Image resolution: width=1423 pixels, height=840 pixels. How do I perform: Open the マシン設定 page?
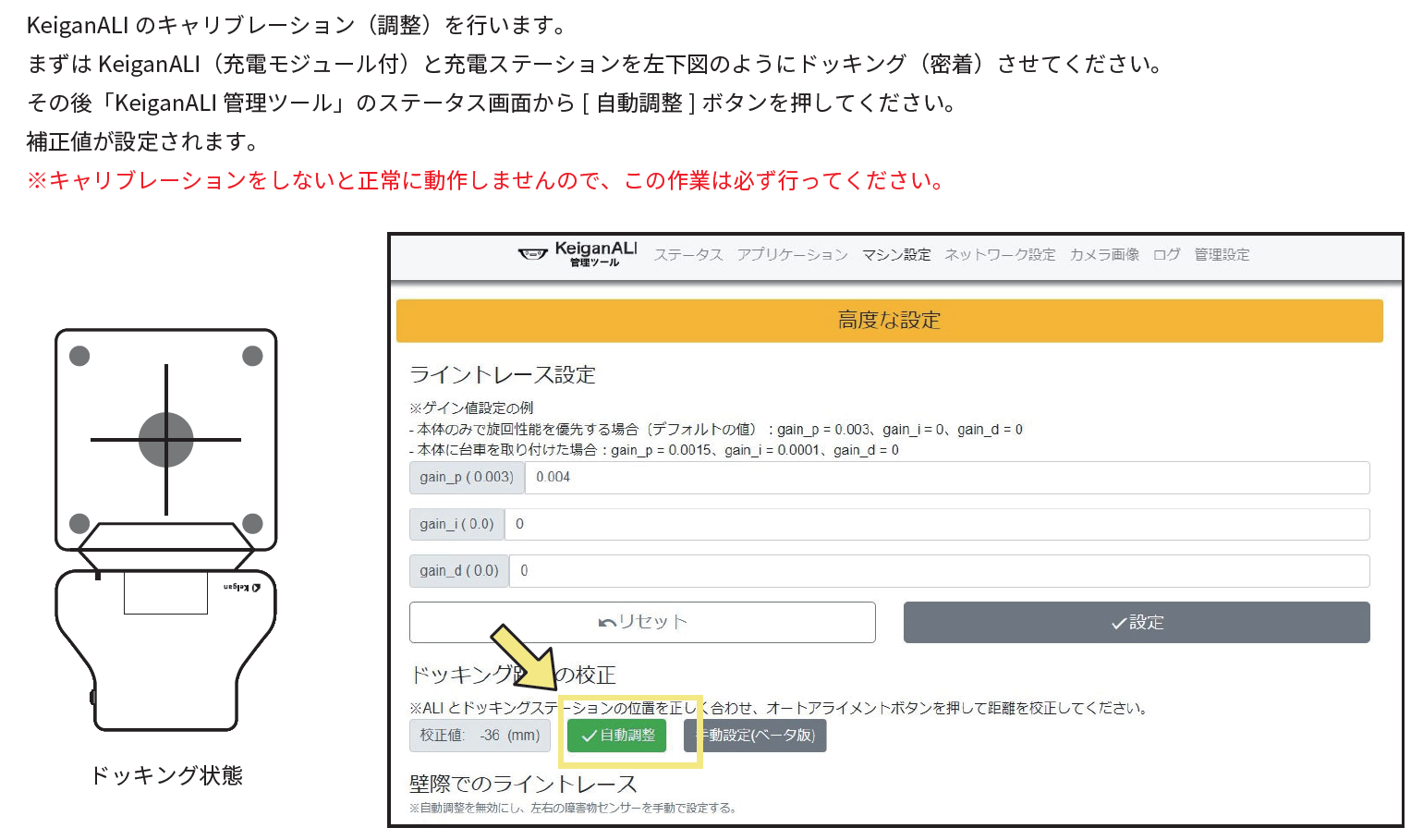coord(896,255)
